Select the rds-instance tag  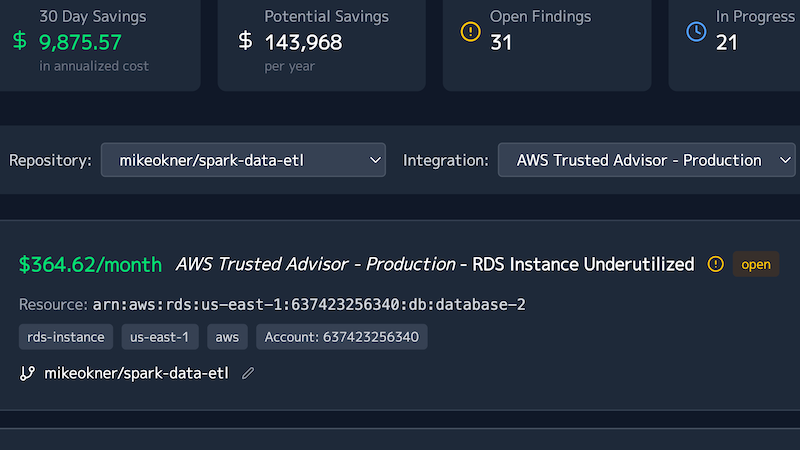tap(66, 337)
